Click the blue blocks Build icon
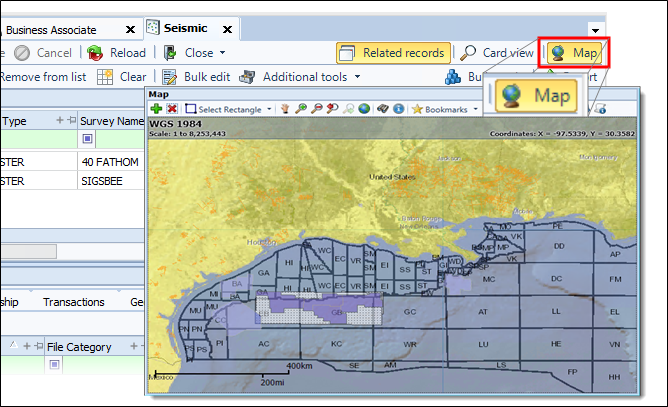The width and height of the screenshot is (668, 407). pos(453,77)
